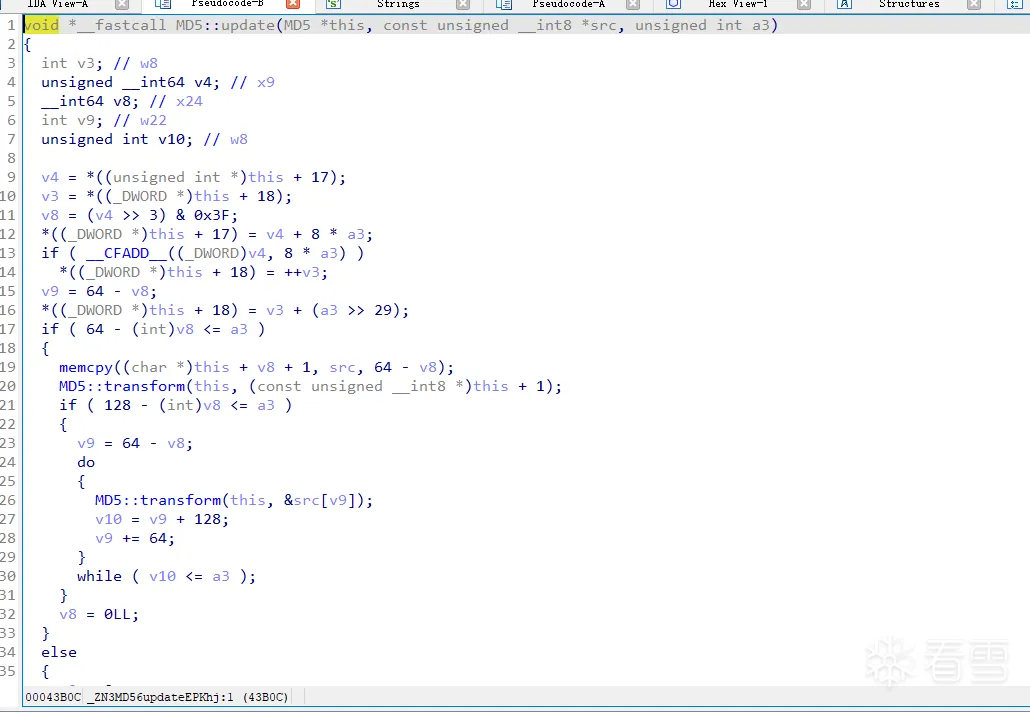Viewport: 1030px width, 712px height.
Task: Click 'v10 = v9 + 128;' statement
Action: coord(162,520)
